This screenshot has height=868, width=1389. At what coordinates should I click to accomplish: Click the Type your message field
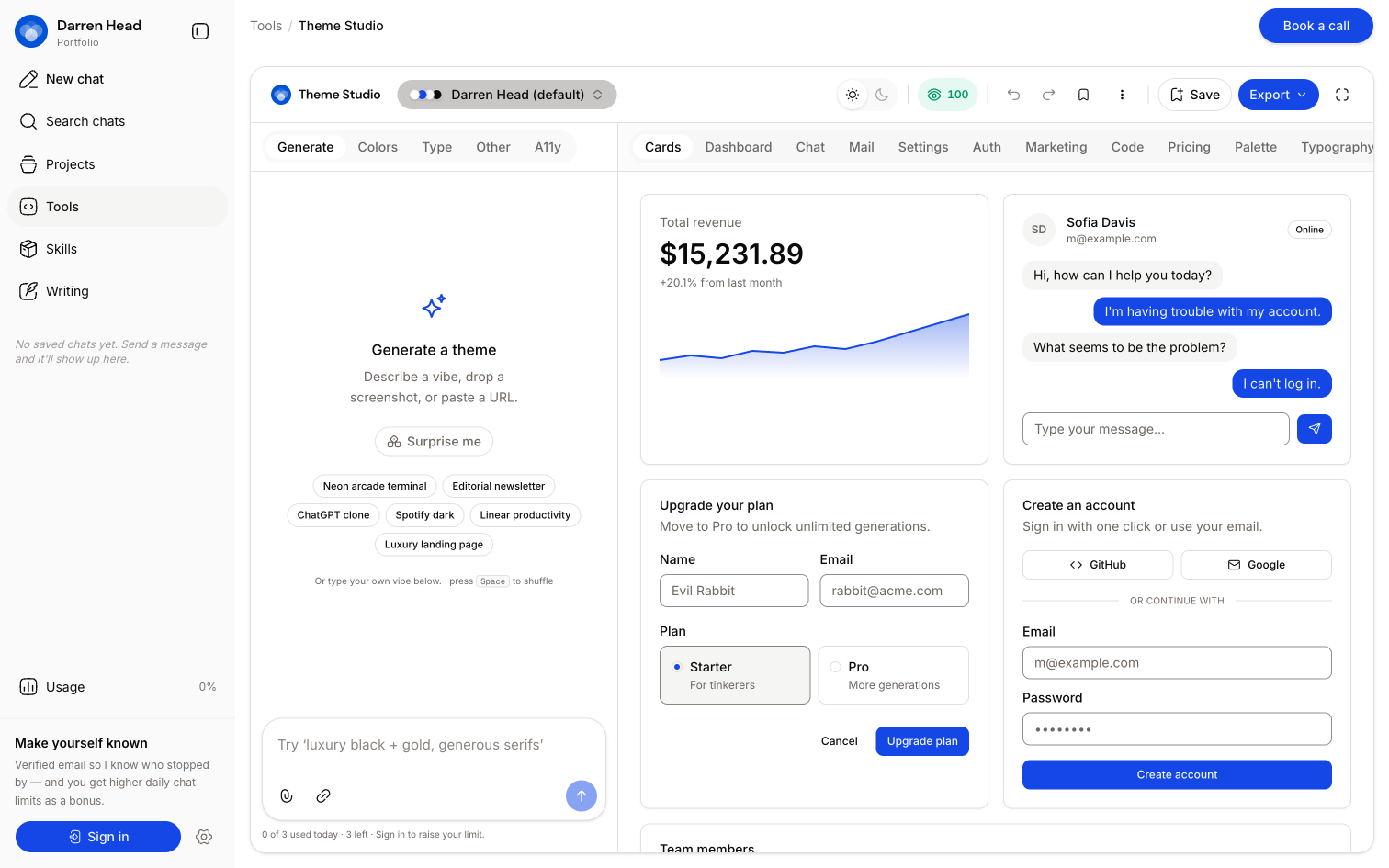click(x=1156, y=429)
